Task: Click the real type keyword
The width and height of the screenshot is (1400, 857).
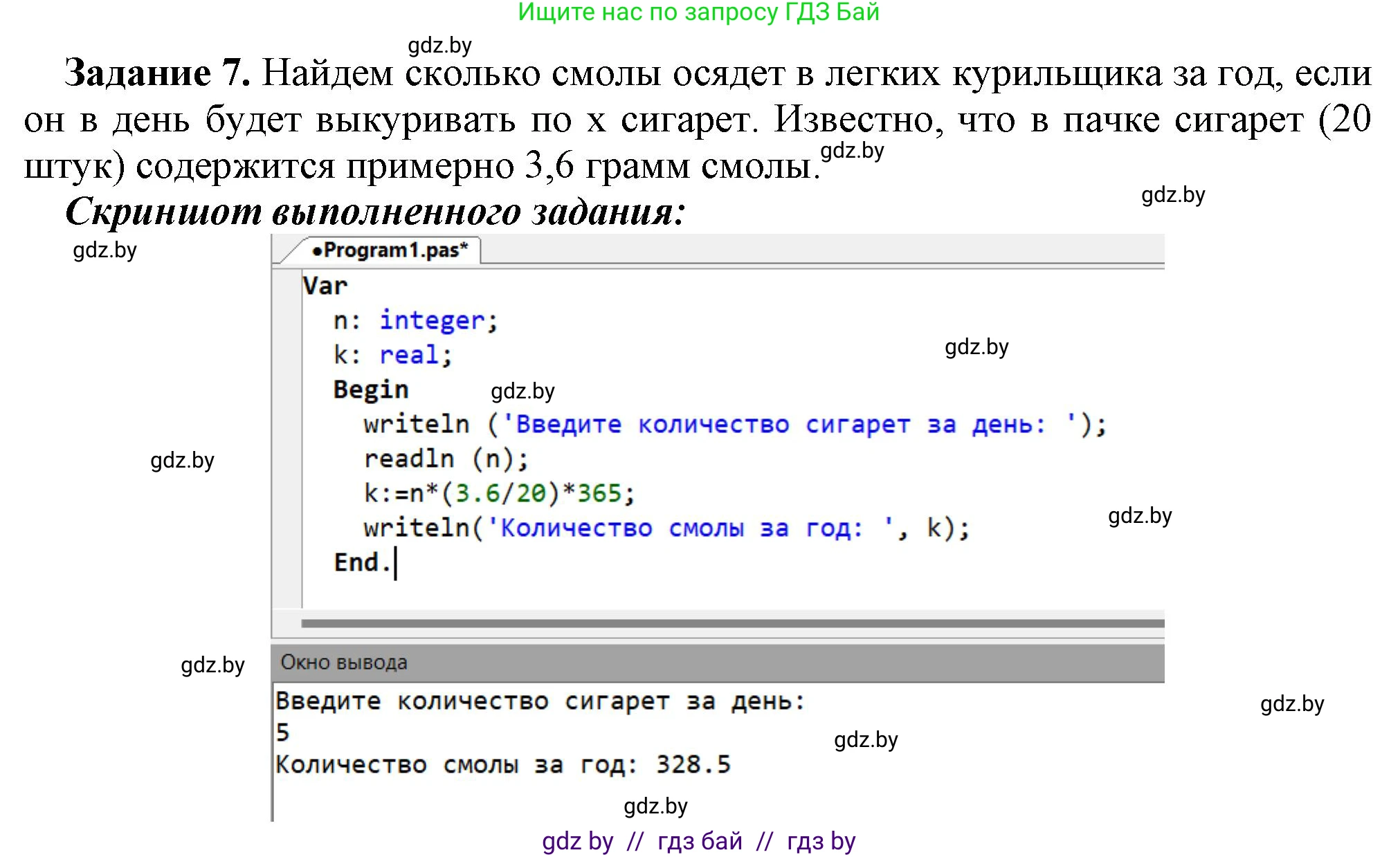Action: coord(408,354)
